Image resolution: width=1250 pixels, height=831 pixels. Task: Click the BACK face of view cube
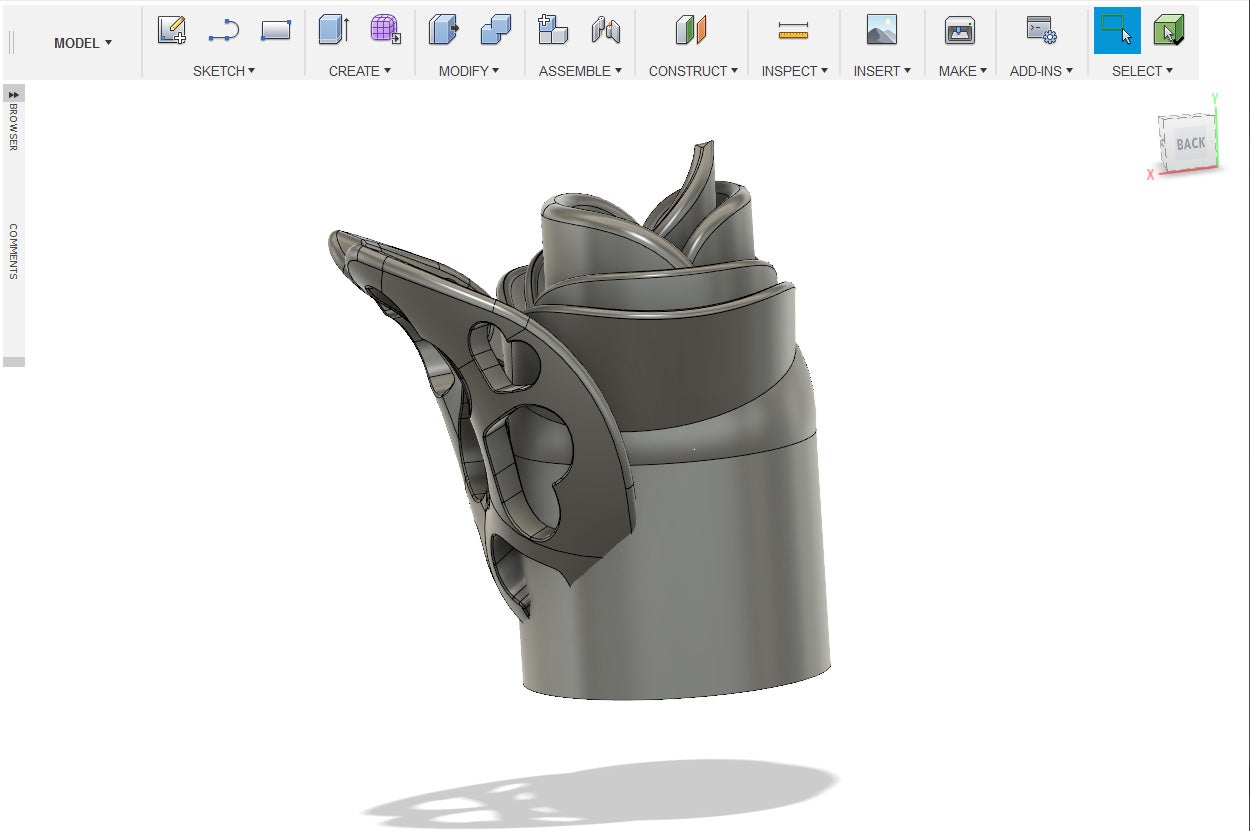coord(1190,144)
